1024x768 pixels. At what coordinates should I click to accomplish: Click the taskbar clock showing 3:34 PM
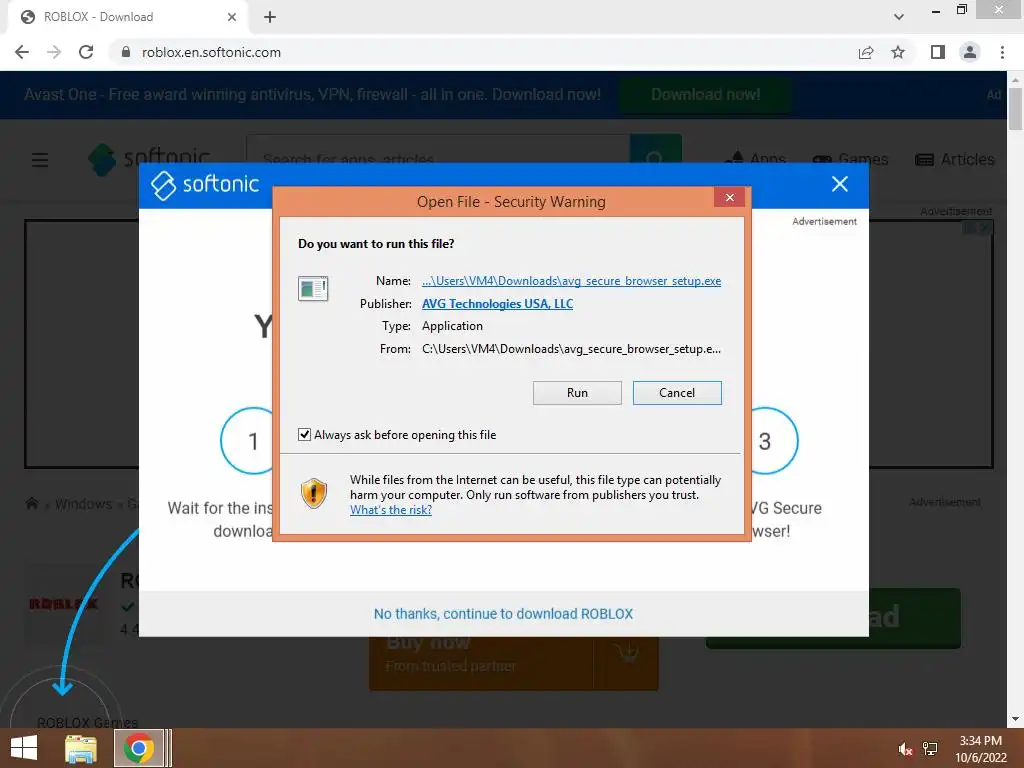click(980, 749)
